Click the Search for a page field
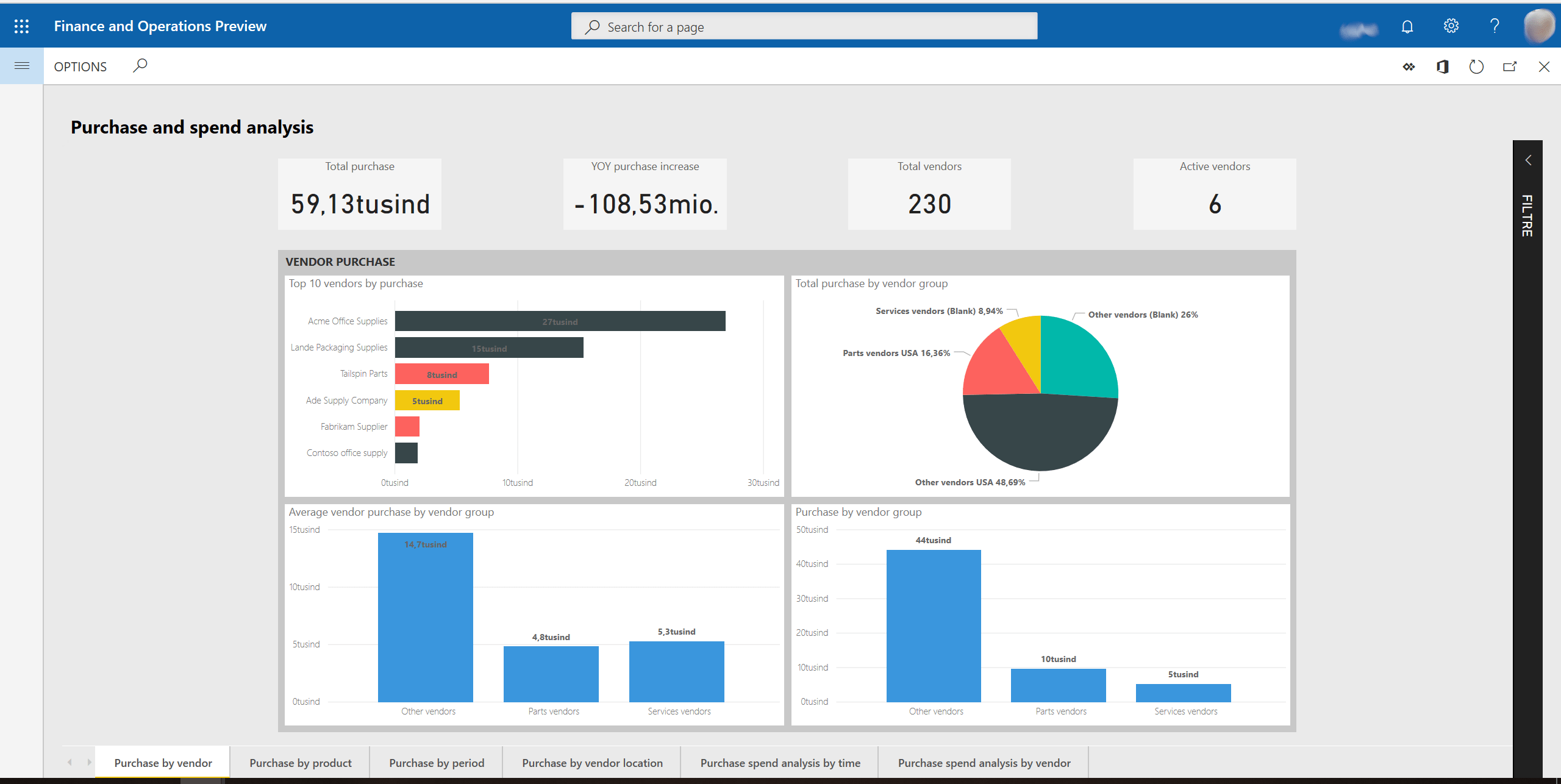The width and height of the screenshot is (1561, 784). tap(804, 26)
